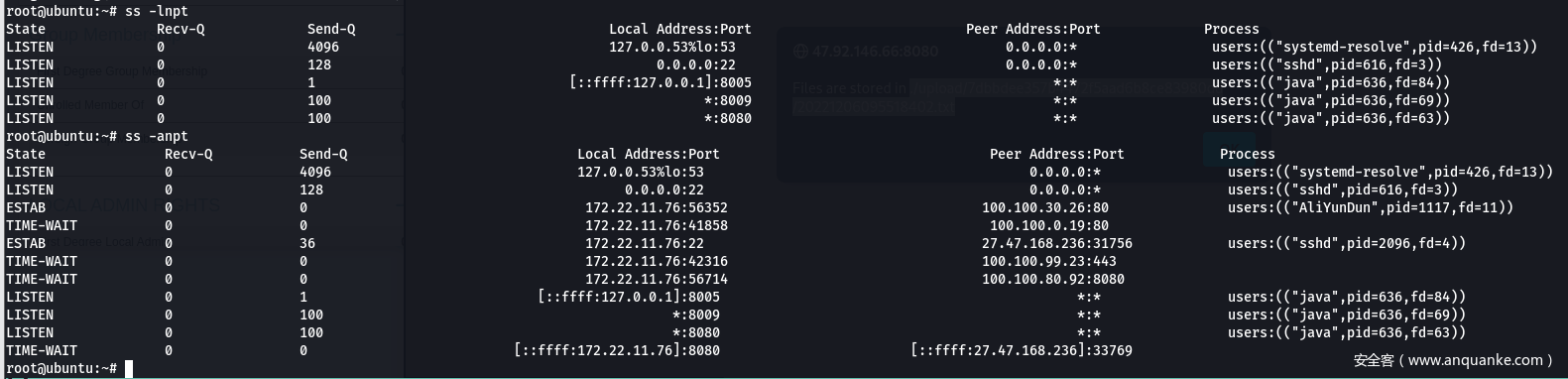Click the [::ffff:127.0.0.1]:8005 address in first table
This screenshot has height=379, width=1568.
(661, 82)
